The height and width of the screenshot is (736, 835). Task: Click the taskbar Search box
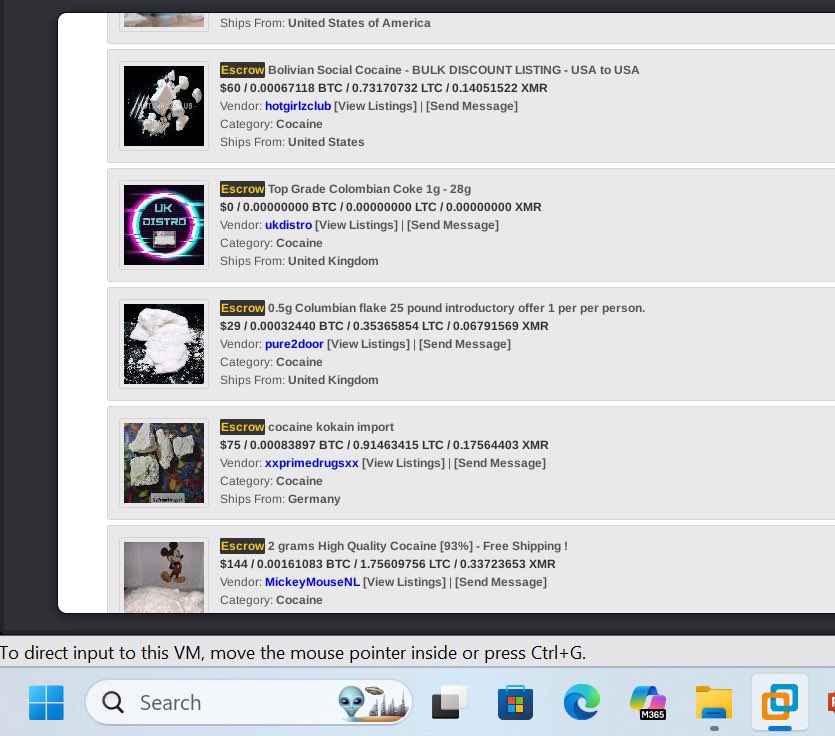click(248, 702)
